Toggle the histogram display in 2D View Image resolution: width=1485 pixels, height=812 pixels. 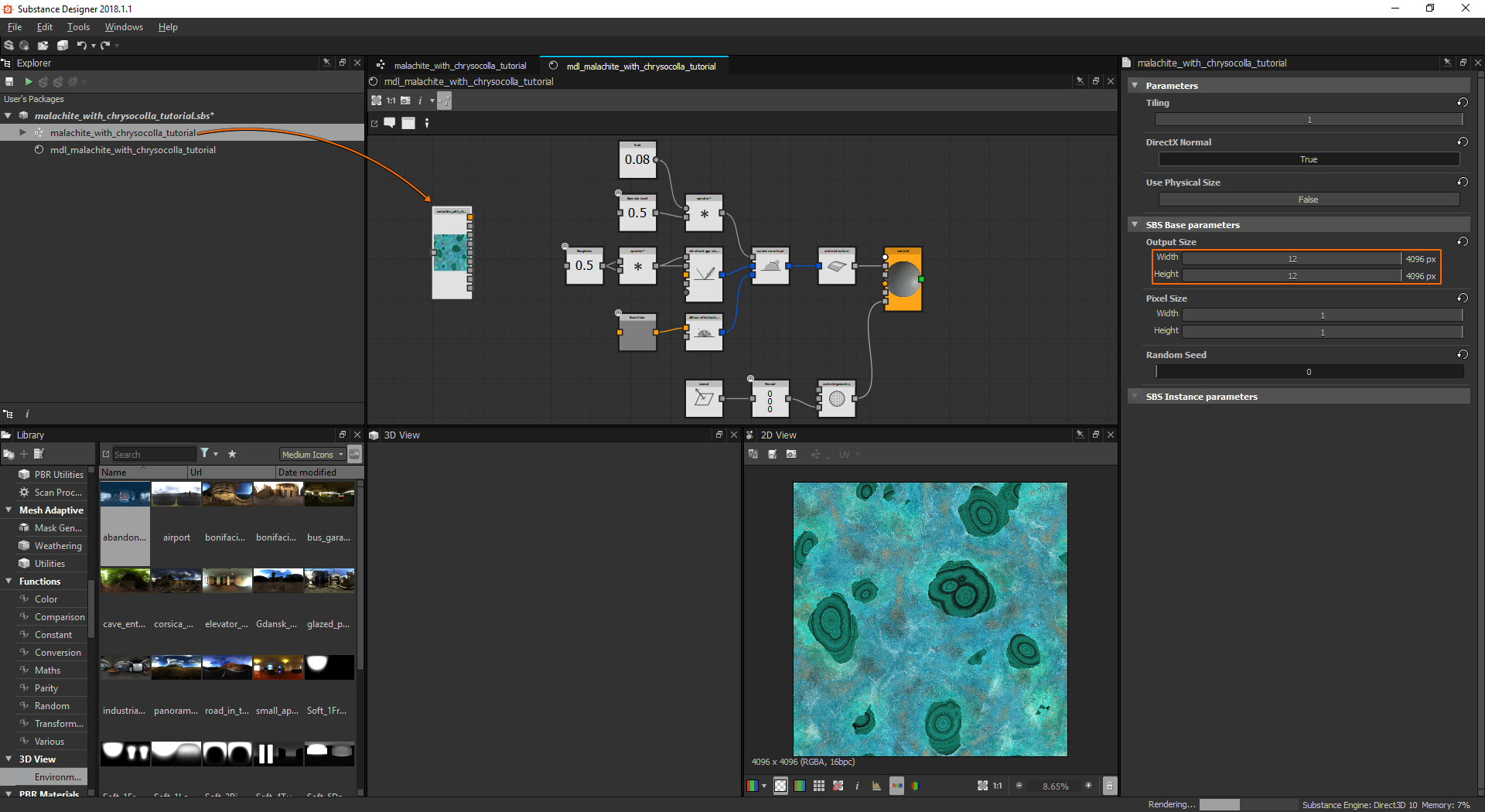876,786
